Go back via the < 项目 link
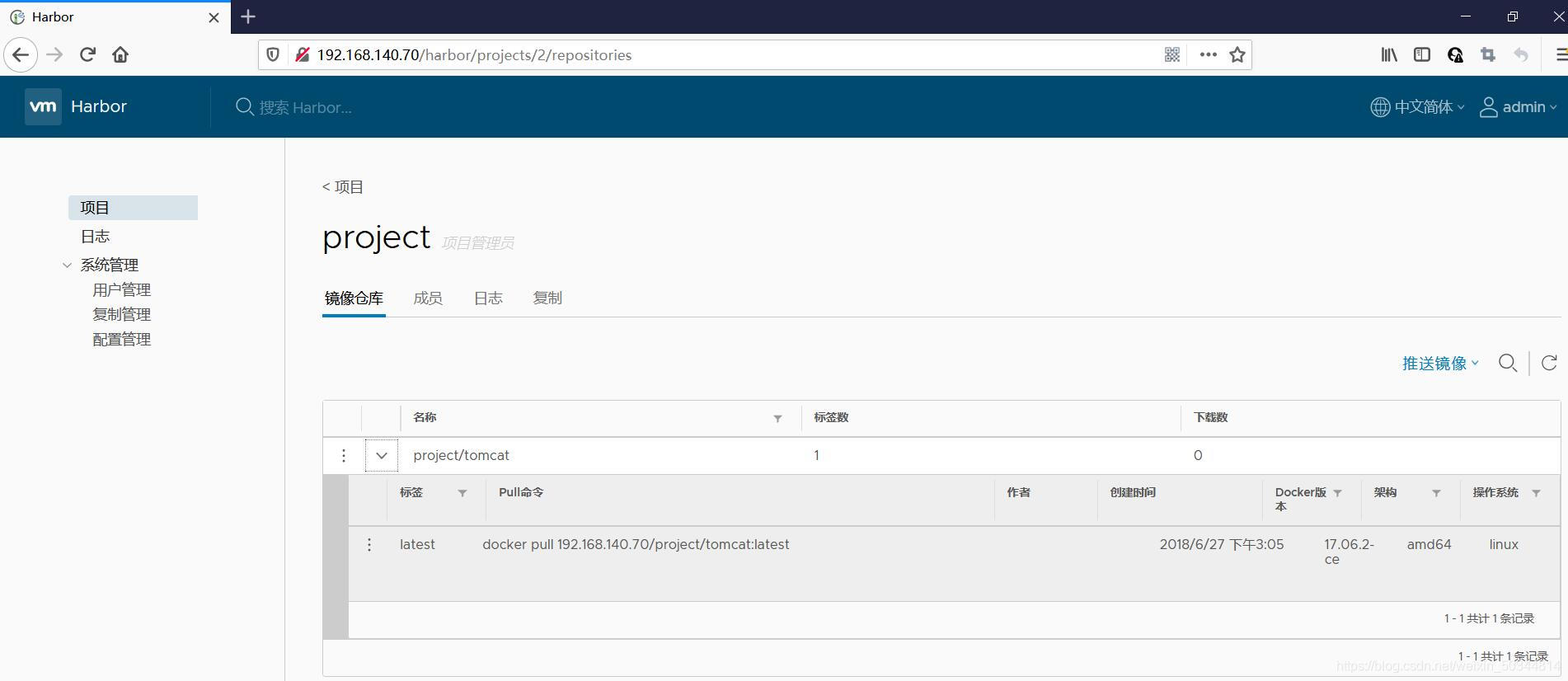The width and height of the screenshot is (1568, 681). click(x=343, y=187)
